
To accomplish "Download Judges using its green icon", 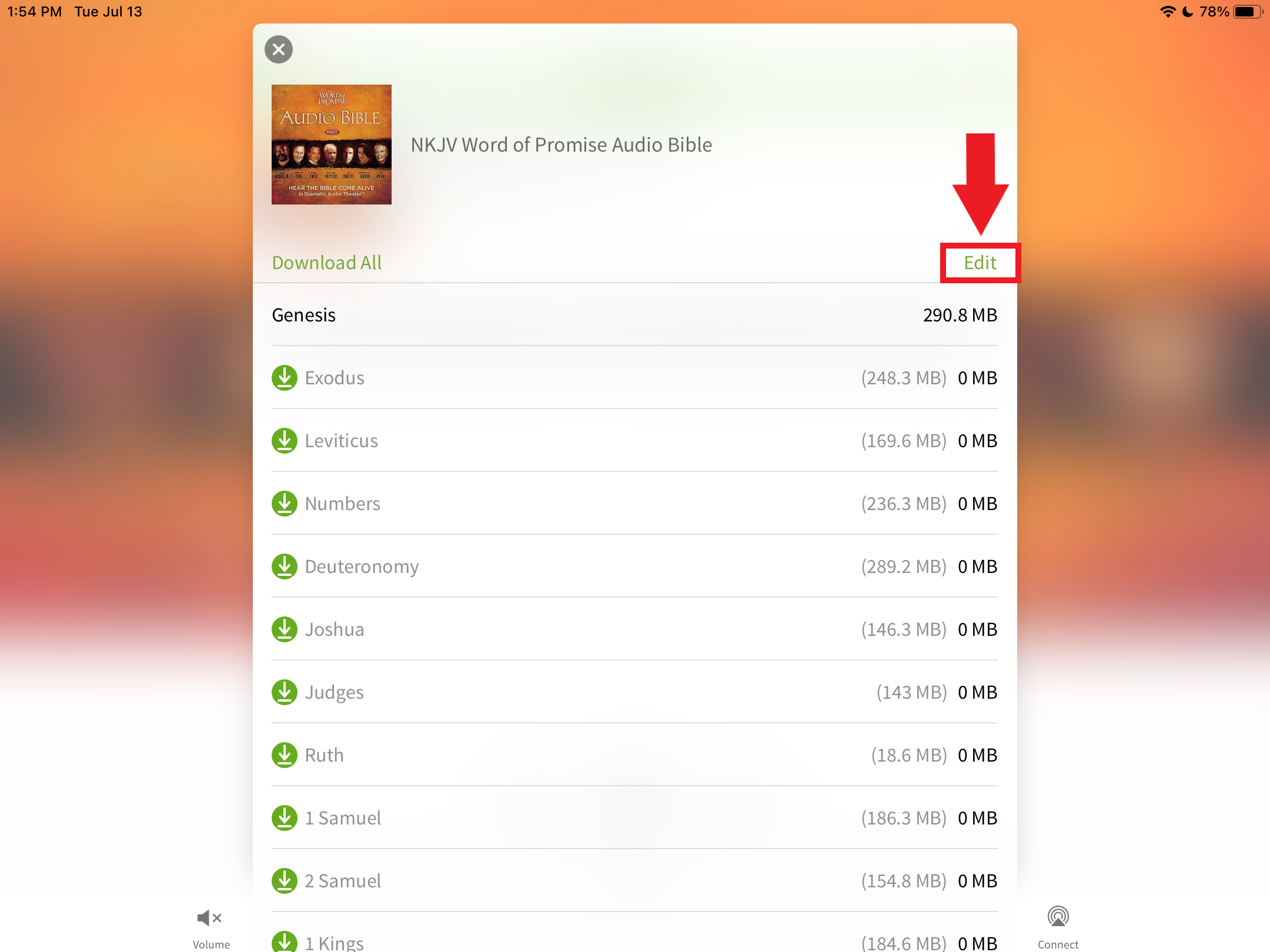I will pyautogui.click(x=285, y=692).
